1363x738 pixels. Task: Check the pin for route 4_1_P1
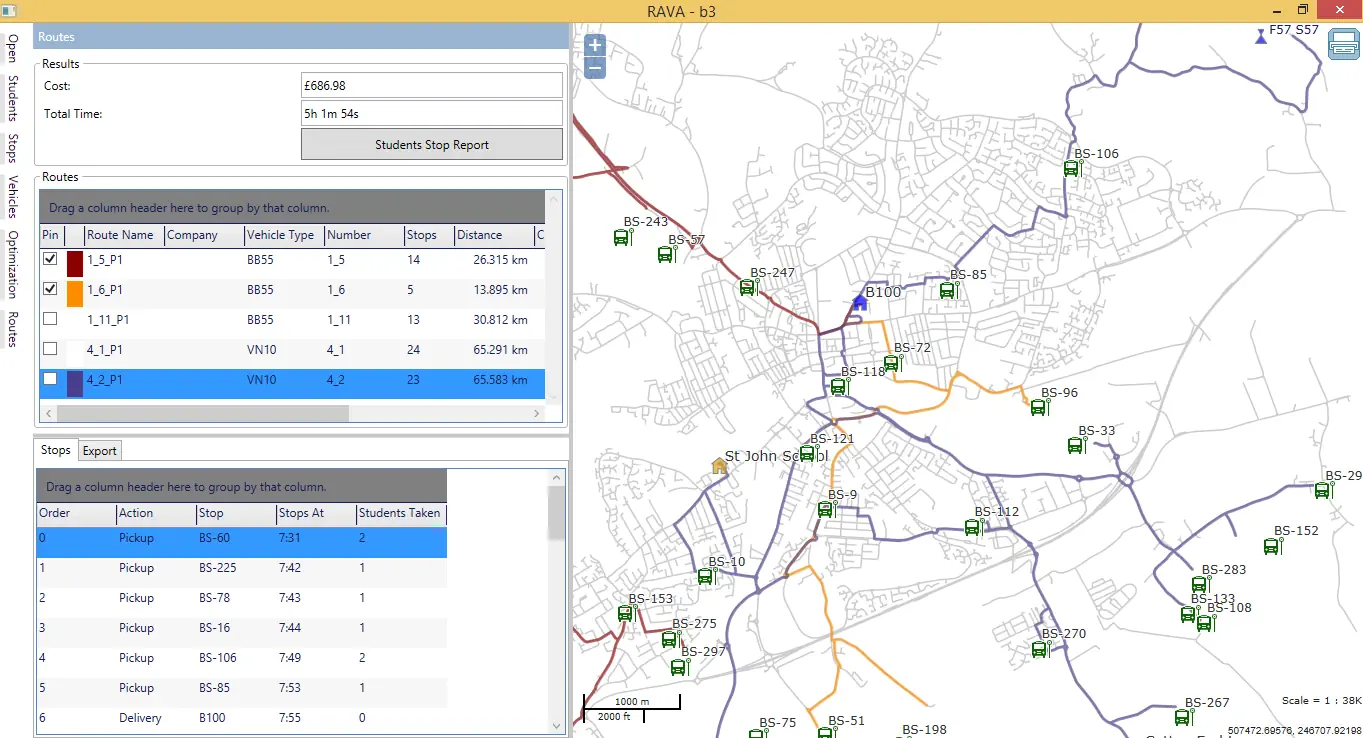50,349
